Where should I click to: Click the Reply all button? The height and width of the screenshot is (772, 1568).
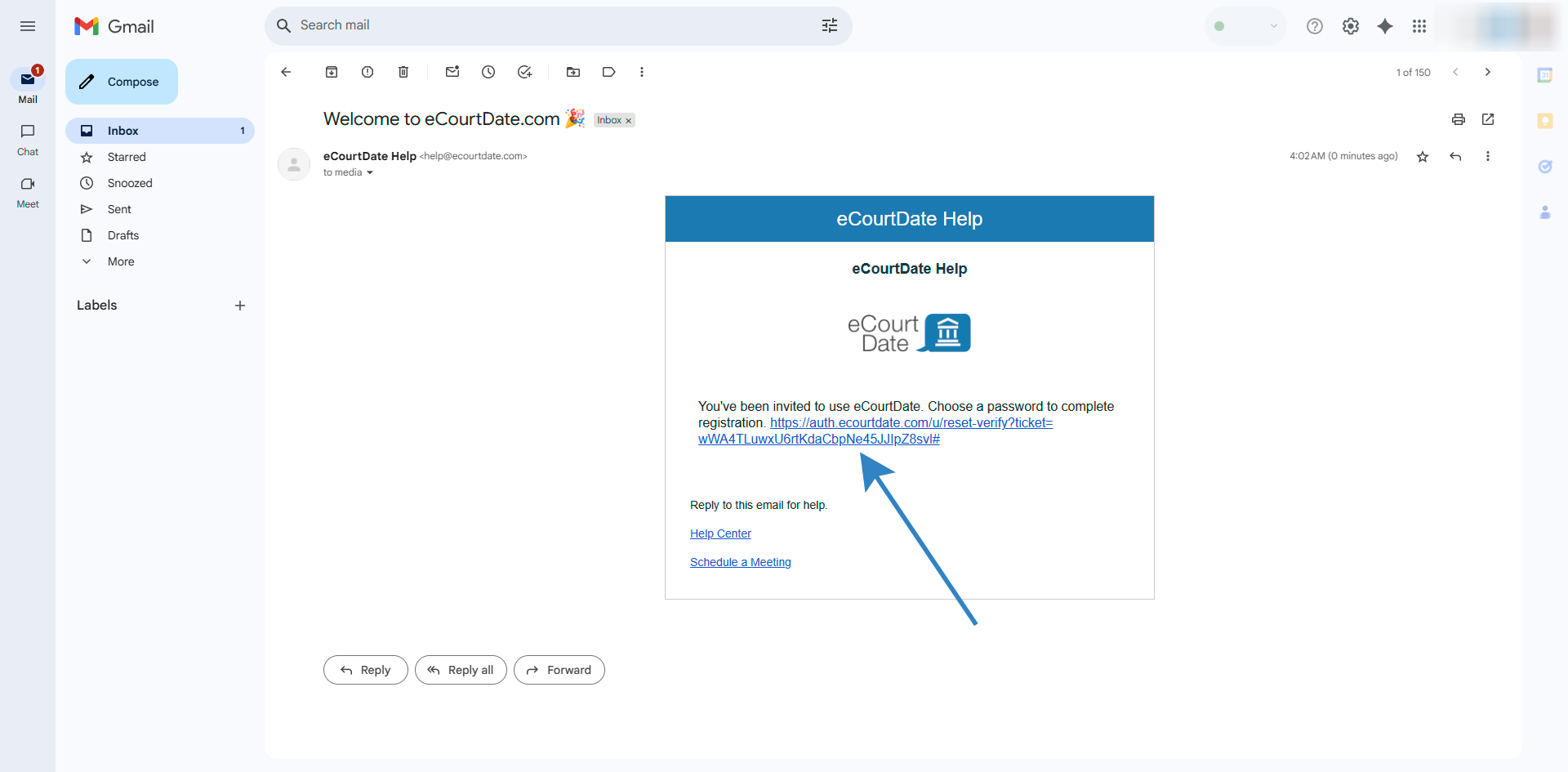[461, 670]
